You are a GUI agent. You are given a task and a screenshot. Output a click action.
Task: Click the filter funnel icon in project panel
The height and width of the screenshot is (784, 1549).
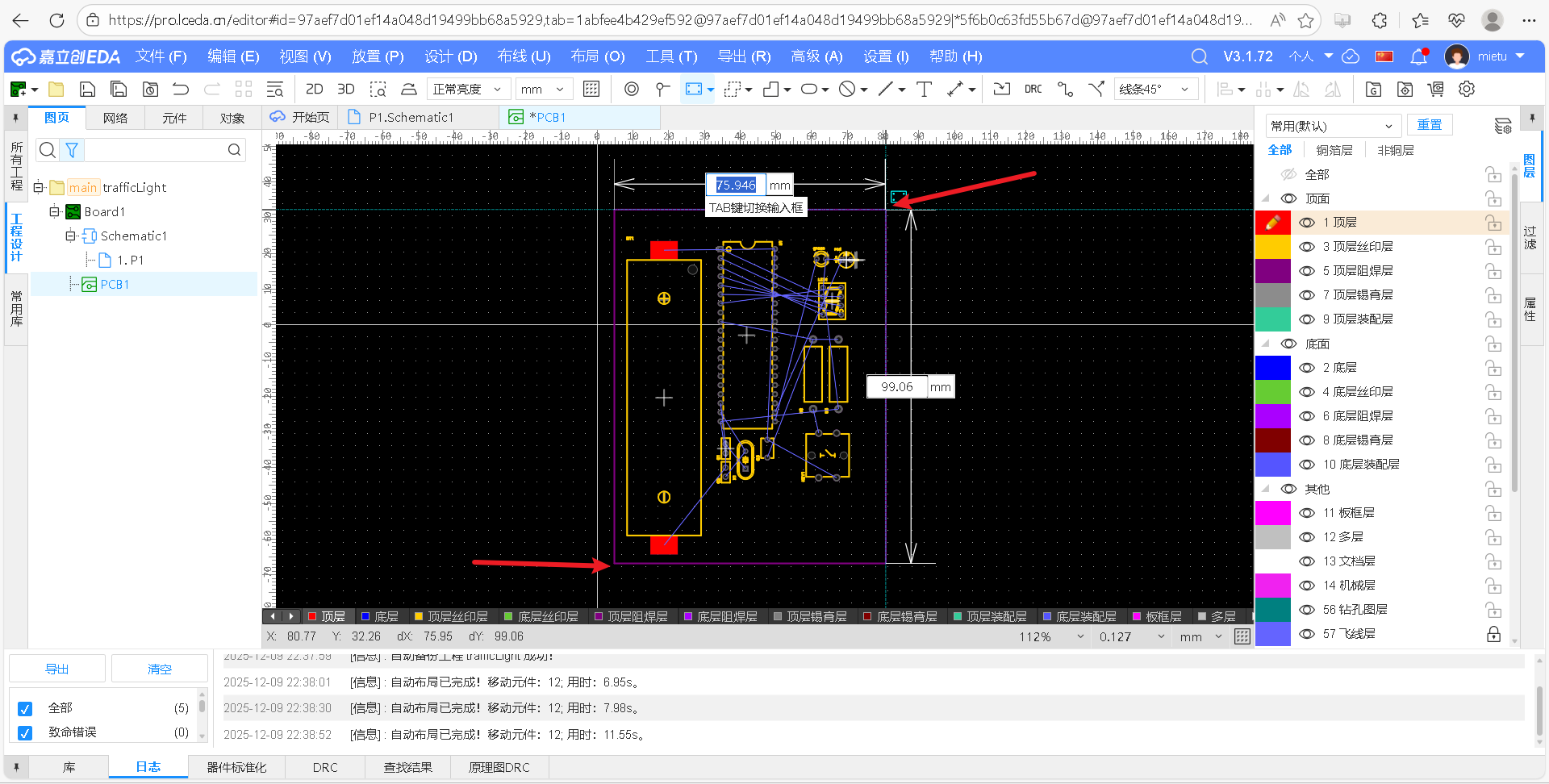(72, 150)
